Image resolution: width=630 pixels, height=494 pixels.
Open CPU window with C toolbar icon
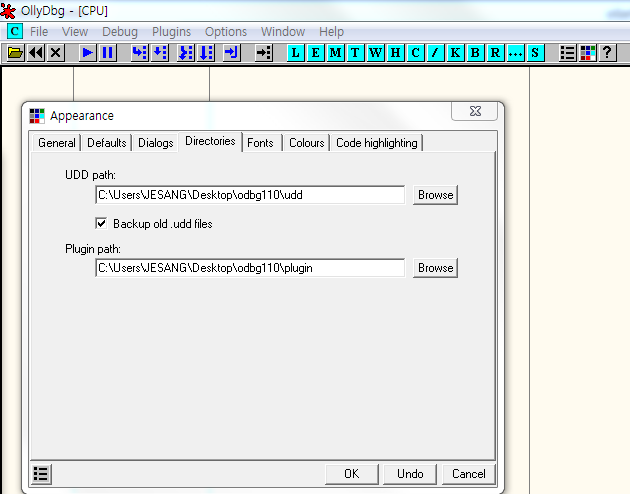point(415,53)
